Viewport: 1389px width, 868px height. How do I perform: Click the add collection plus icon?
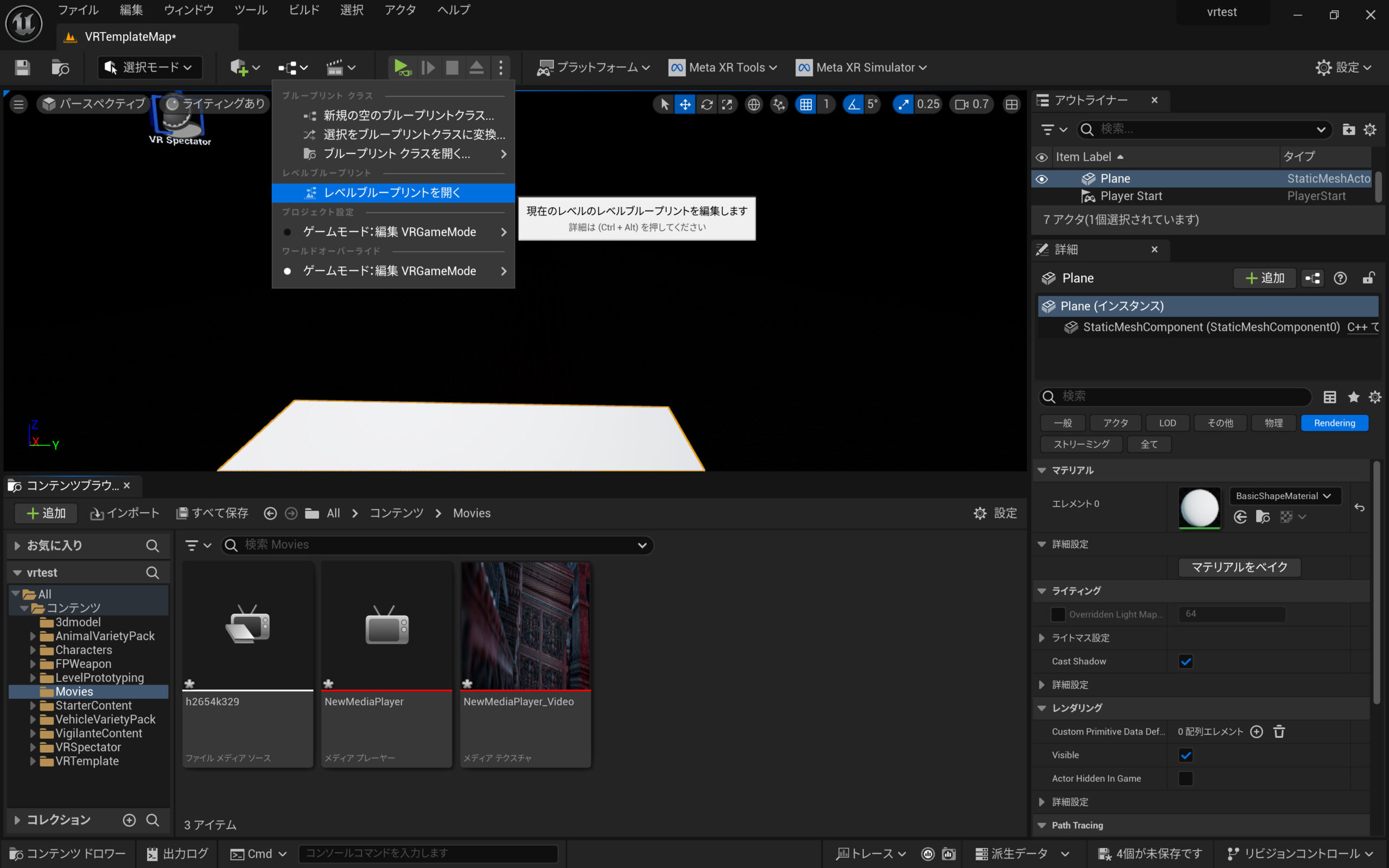(x=129, y=820)
